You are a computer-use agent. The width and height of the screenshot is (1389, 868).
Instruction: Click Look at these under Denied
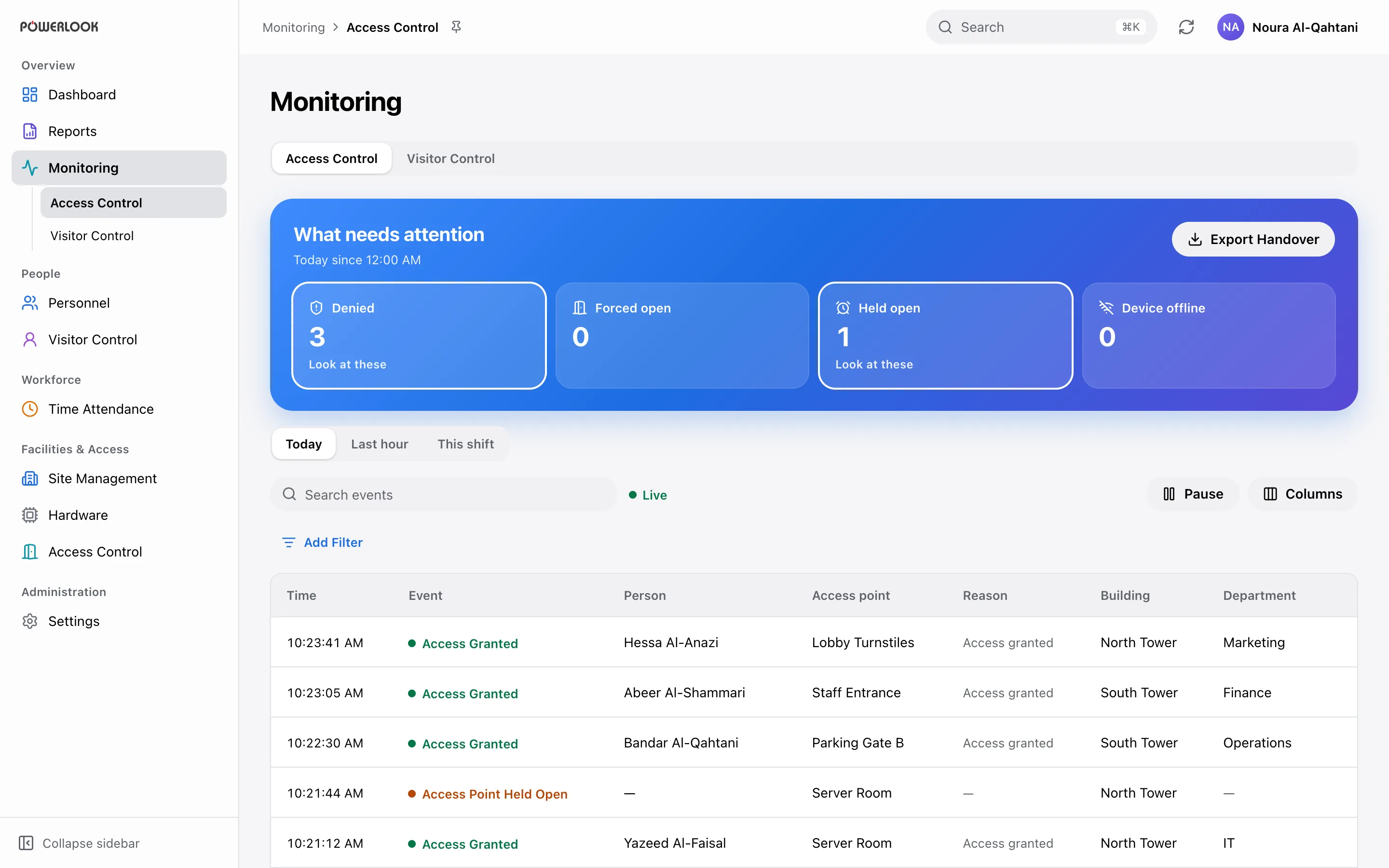click(x=348, y=365)
